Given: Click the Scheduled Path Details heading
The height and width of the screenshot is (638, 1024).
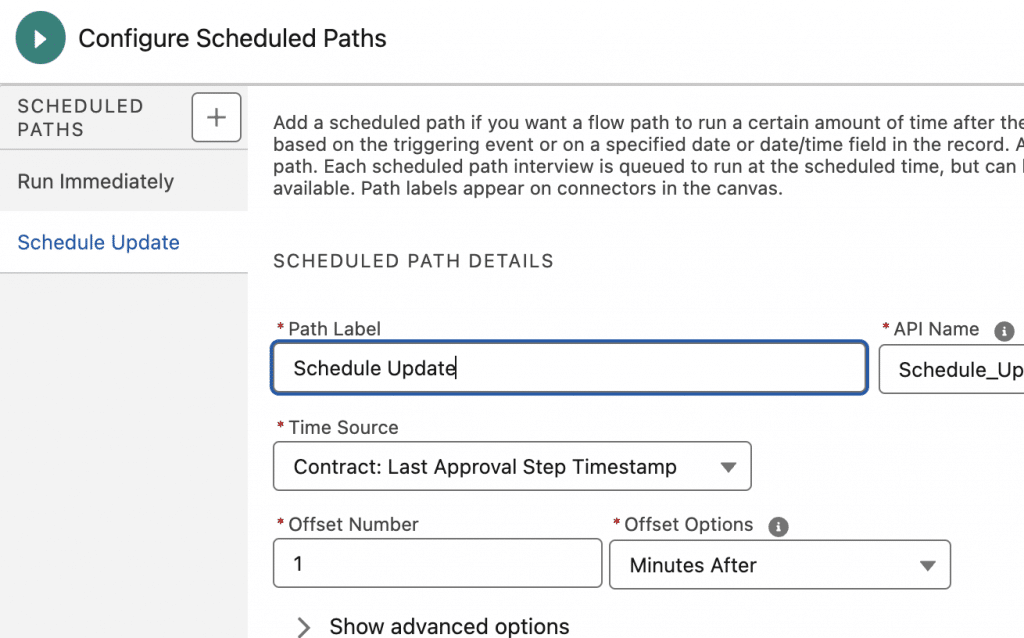Looking at the screenshot, I should [413, 262].
